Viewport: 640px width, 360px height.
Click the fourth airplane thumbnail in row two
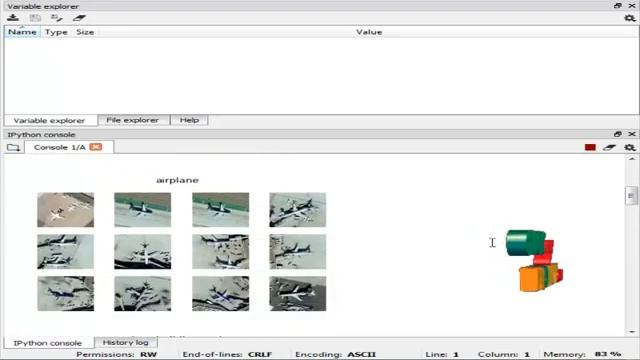[298, 251]
